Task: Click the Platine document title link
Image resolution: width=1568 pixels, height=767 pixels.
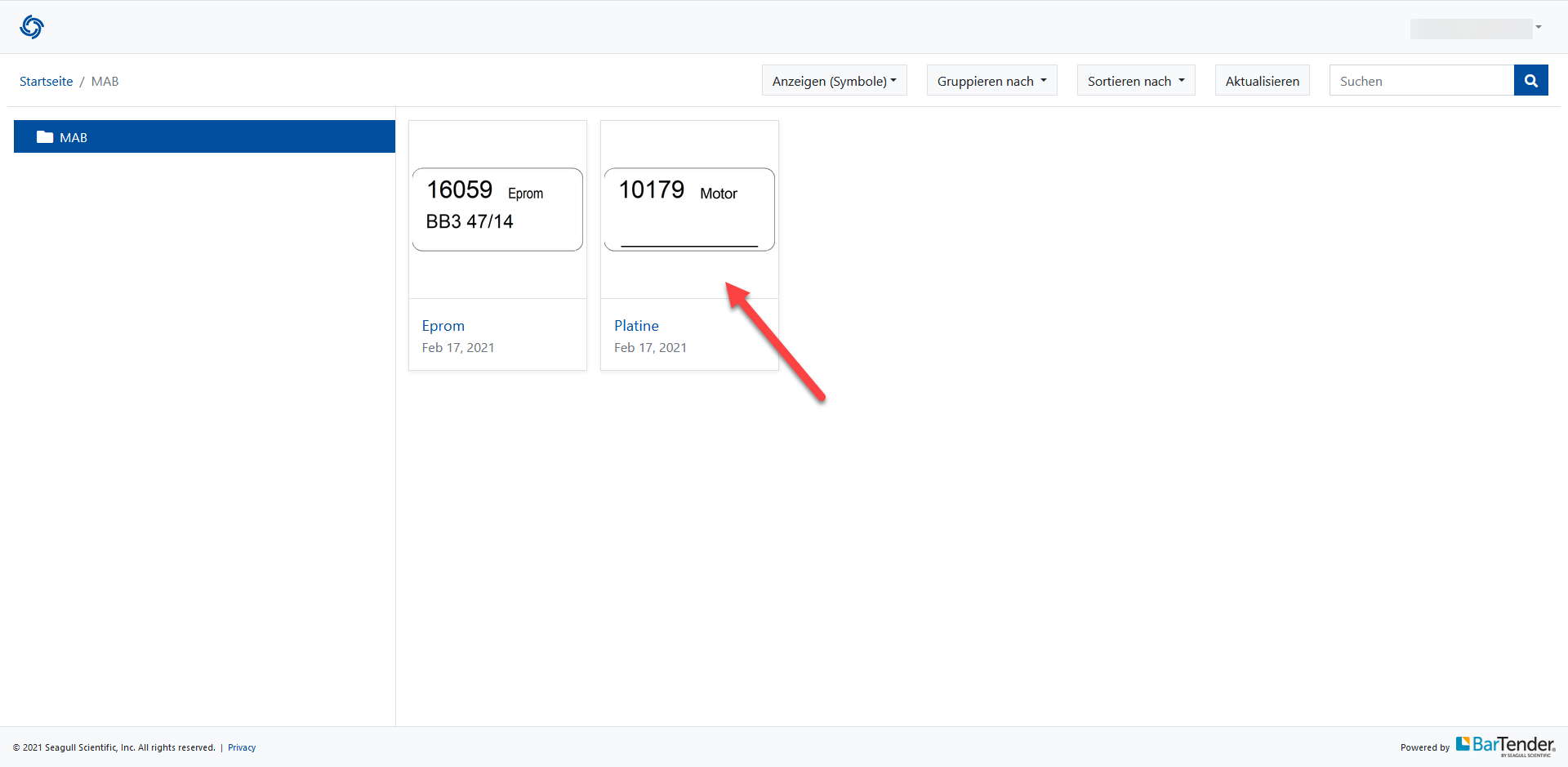Action: click(x=636, y=326)
